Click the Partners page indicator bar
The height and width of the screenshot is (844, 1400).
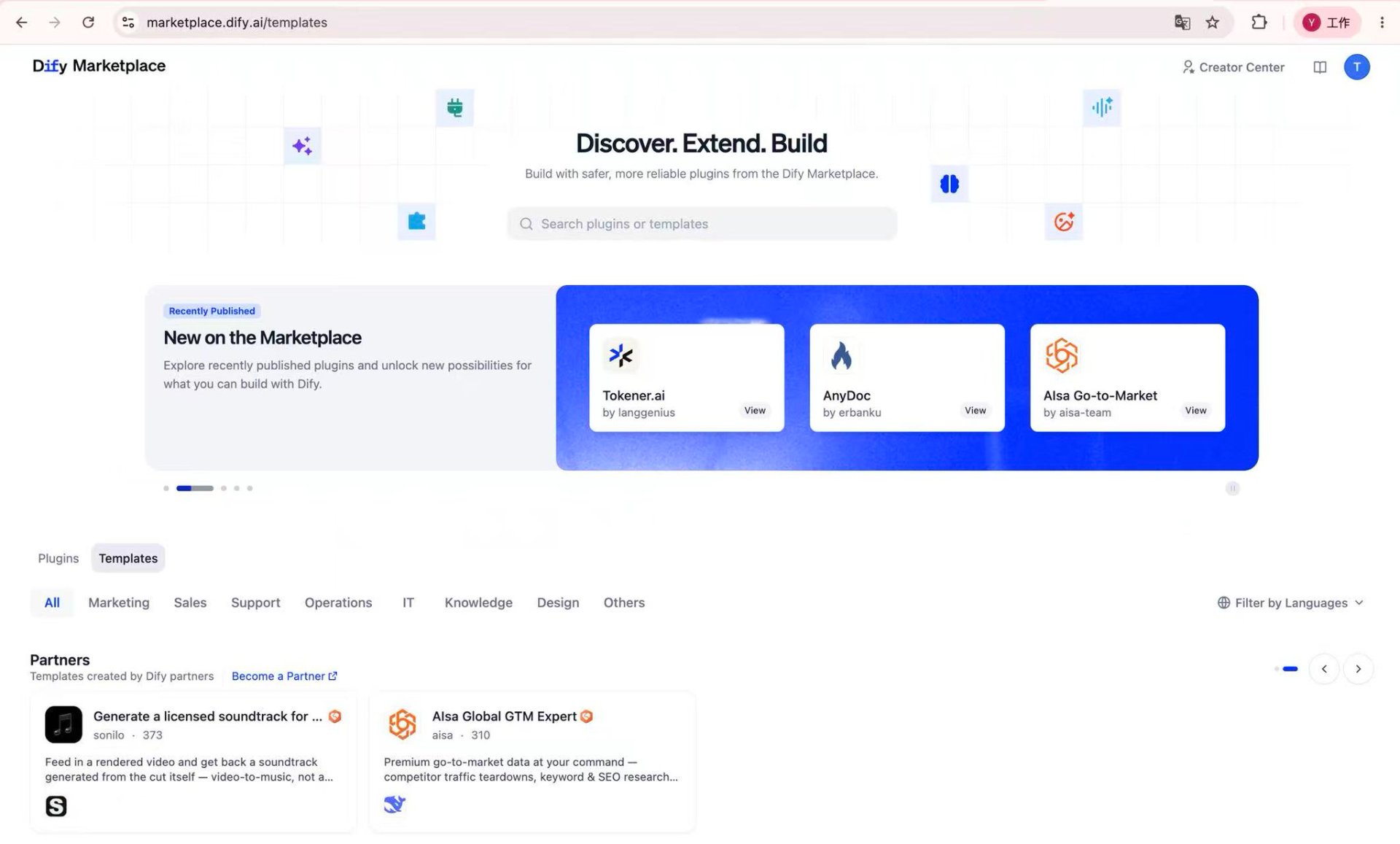1290,669
